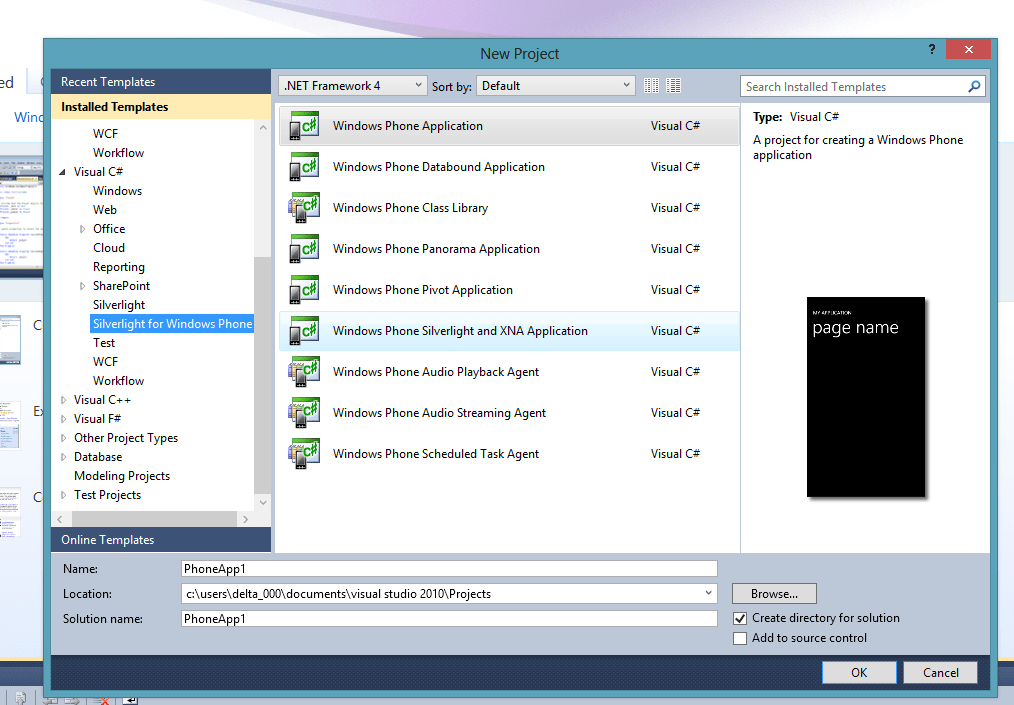Switch to small icons view
1014x705 pixels.
pyautogui.click(x=651, y=85)
